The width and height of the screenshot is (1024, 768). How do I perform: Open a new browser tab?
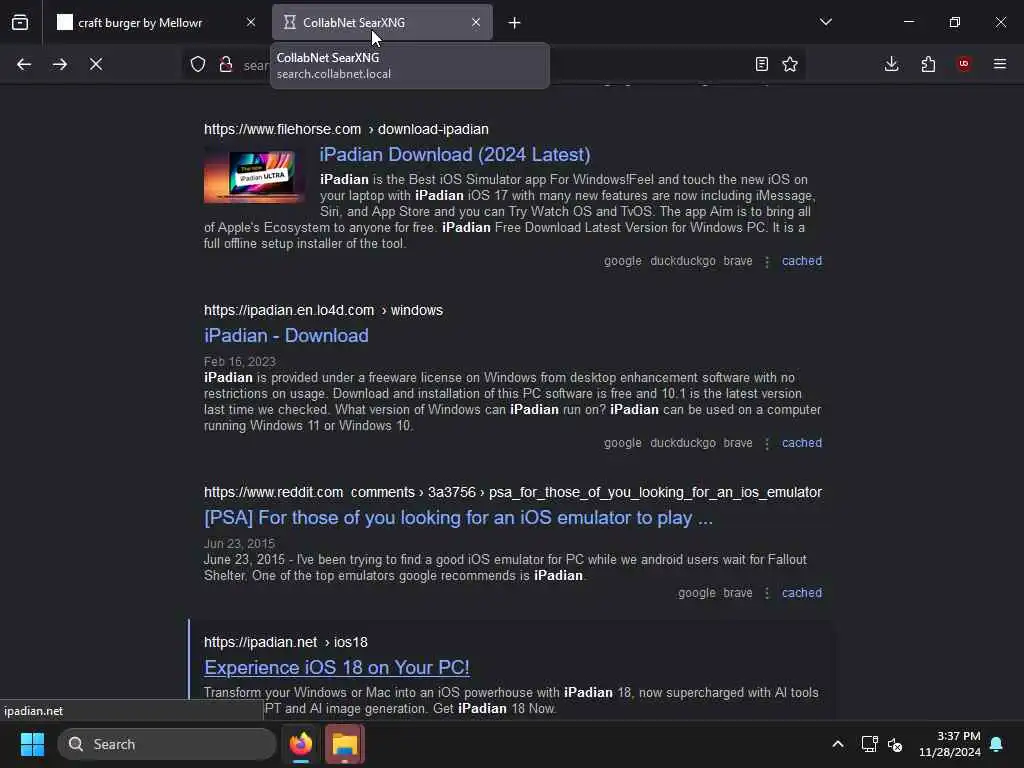coord(515,23)
